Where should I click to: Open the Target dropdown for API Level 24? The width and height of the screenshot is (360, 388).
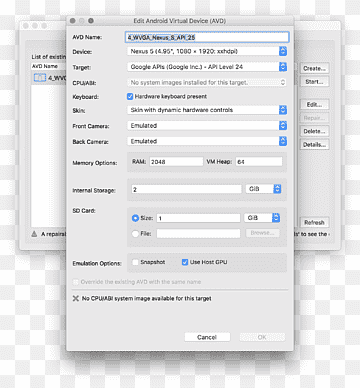pyautogui.click(x=207, y=67)
